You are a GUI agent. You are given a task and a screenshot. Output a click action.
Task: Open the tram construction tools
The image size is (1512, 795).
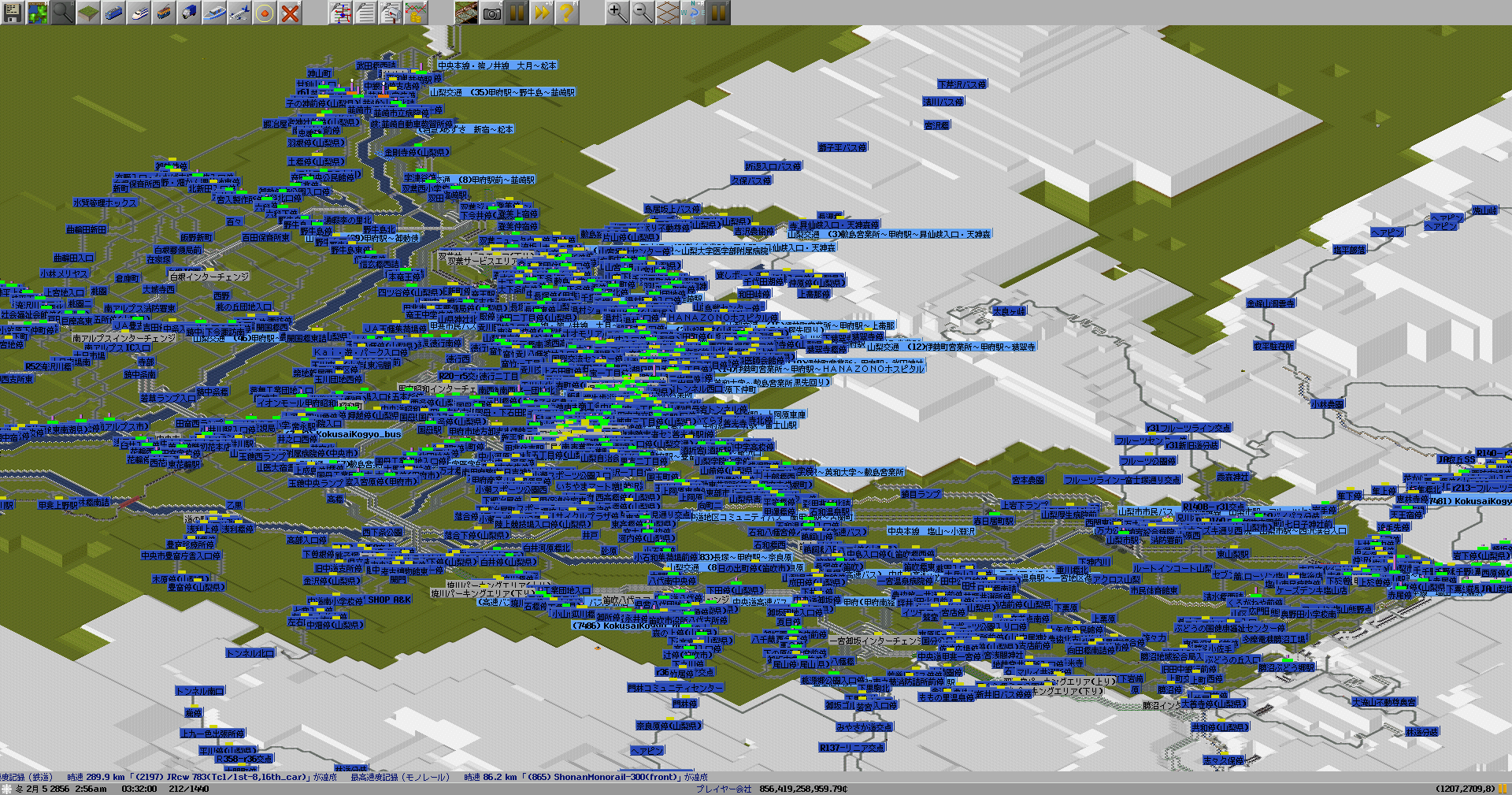pyautogui.click(x=164, y=13)
